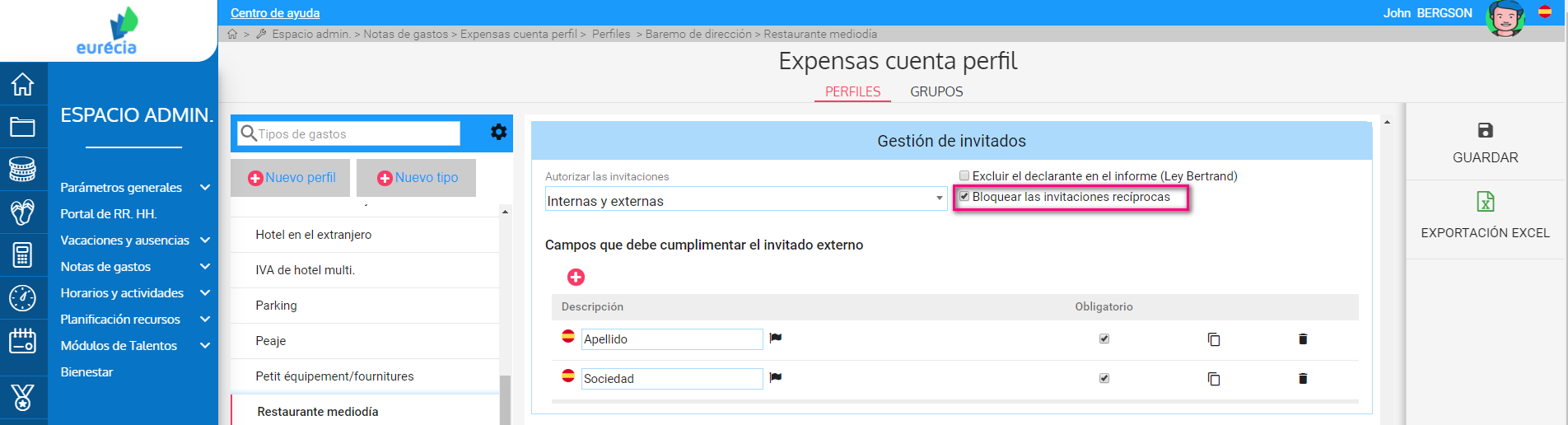This screenshot has height=425, width=1568.
Task: Open the settings gear next to search
Action: coord(498,132)
